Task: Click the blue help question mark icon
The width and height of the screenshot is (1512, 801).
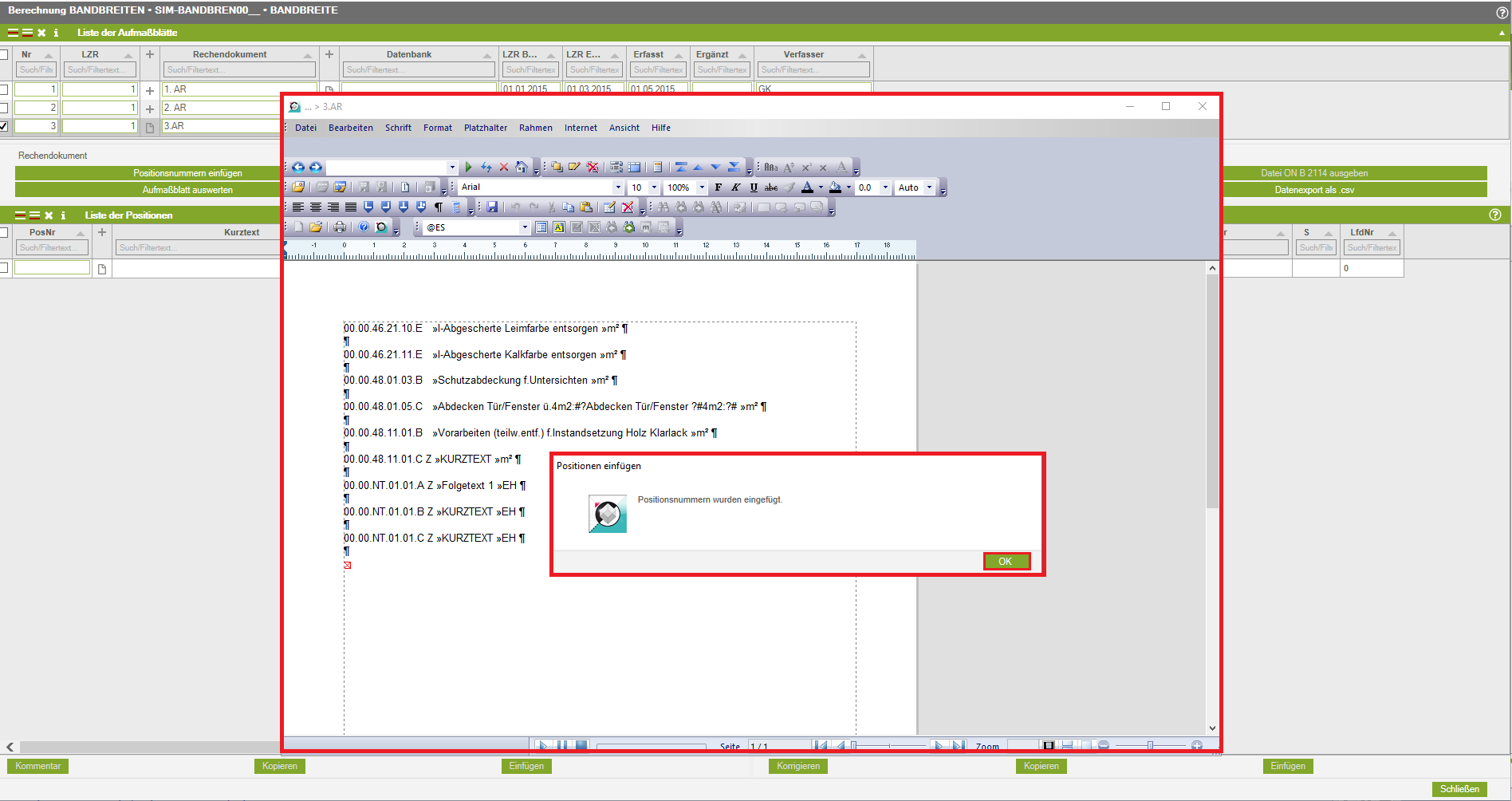Action: (x=364, y=227)
